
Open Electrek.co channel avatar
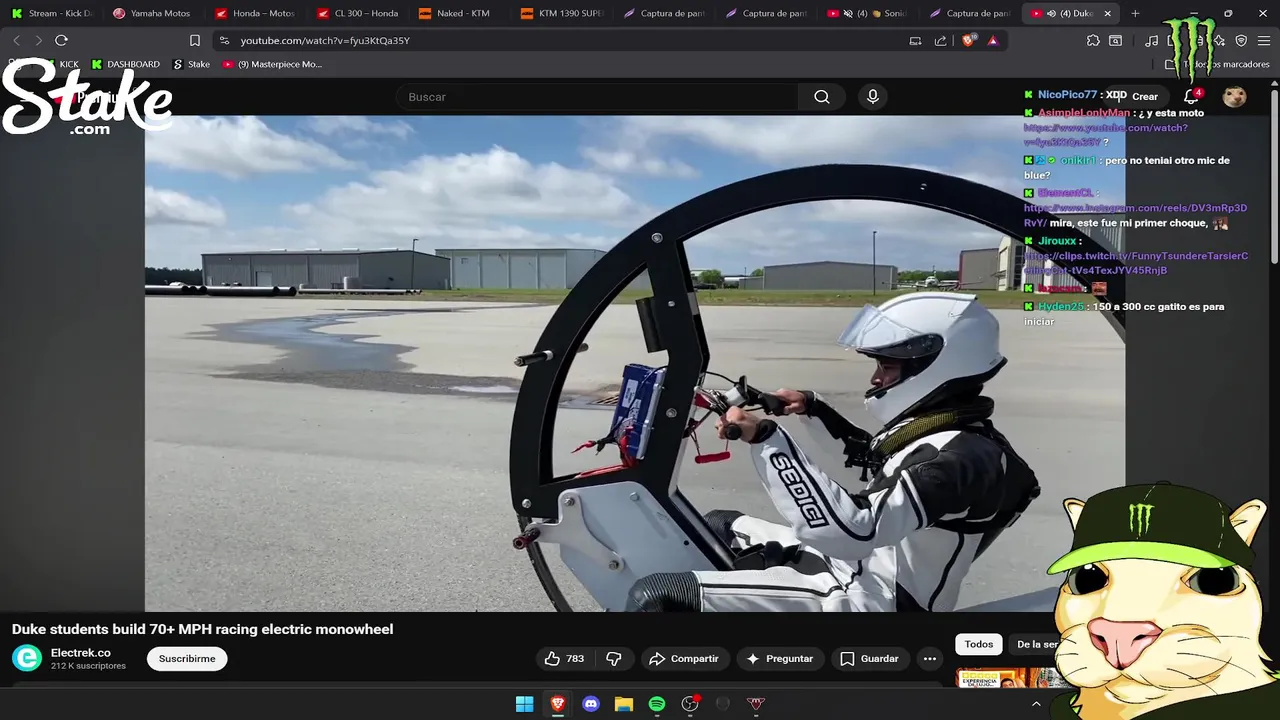click(27, 658)
